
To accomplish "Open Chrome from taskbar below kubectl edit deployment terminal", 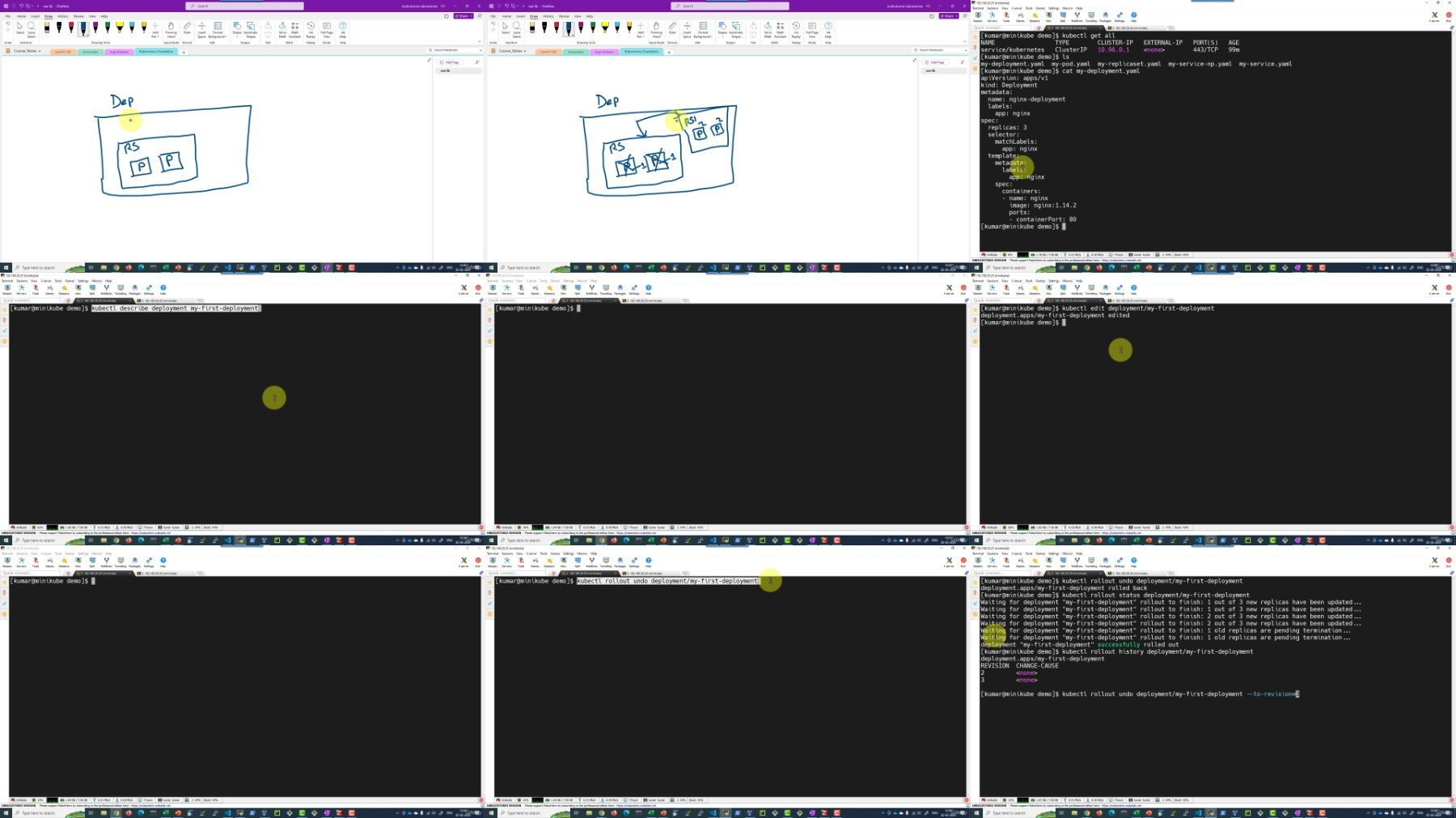I will click(x=1086, y=540).
